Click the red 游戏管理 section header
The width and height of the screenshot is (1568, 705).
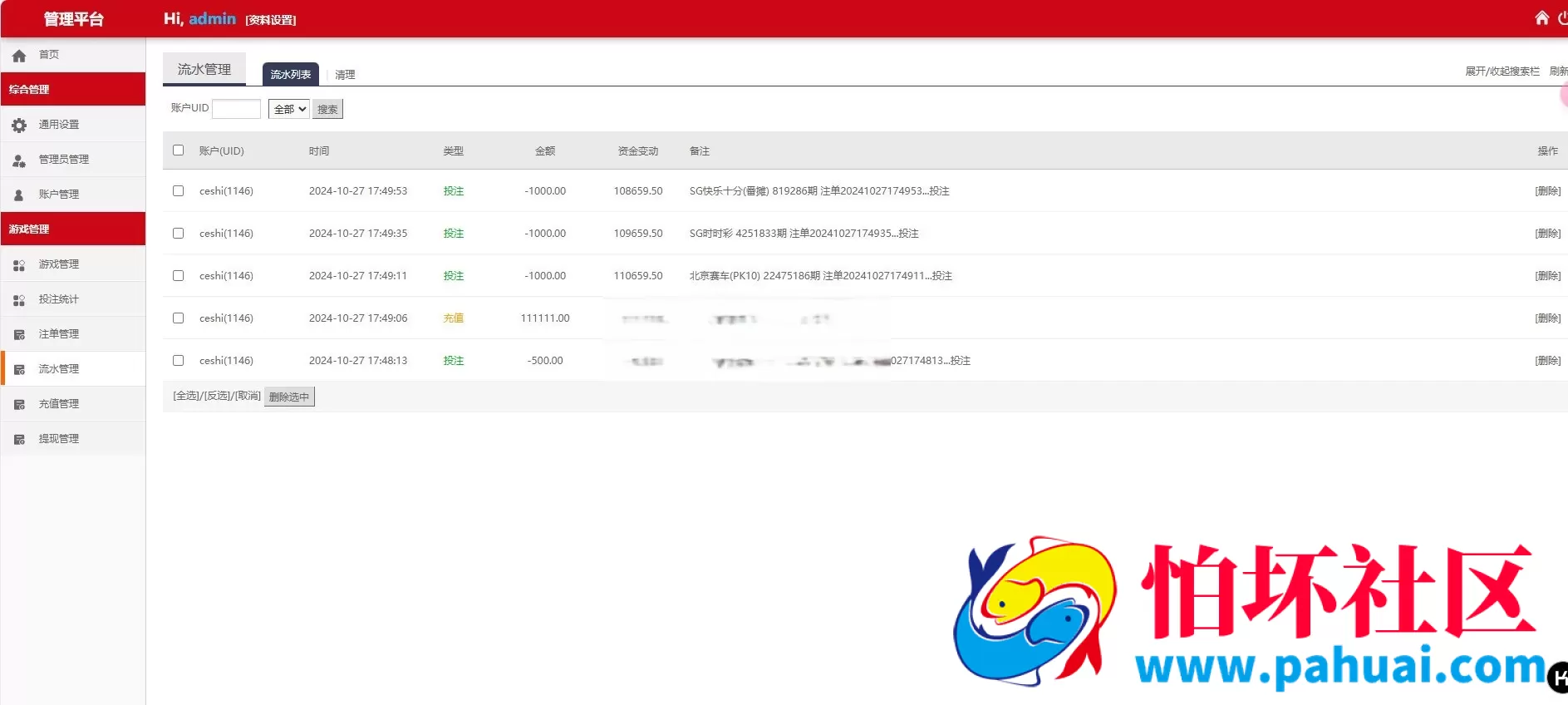click(73, 229)
